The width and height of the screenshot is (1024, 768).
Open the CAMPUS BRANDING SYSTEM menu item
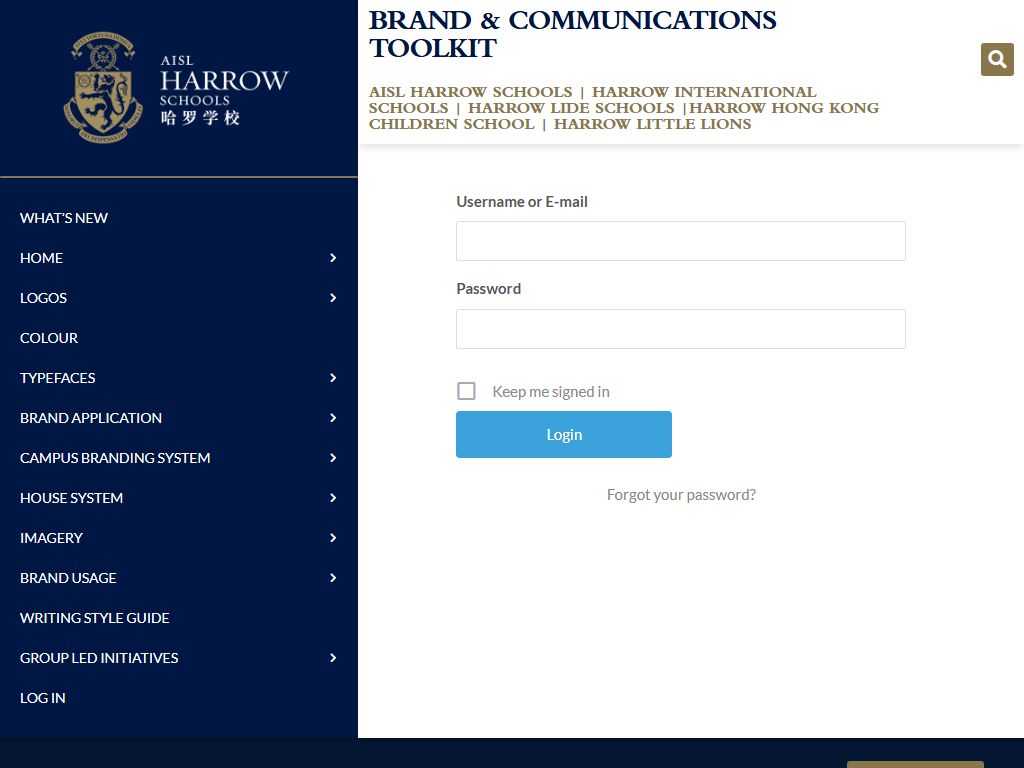click(115, 458)
